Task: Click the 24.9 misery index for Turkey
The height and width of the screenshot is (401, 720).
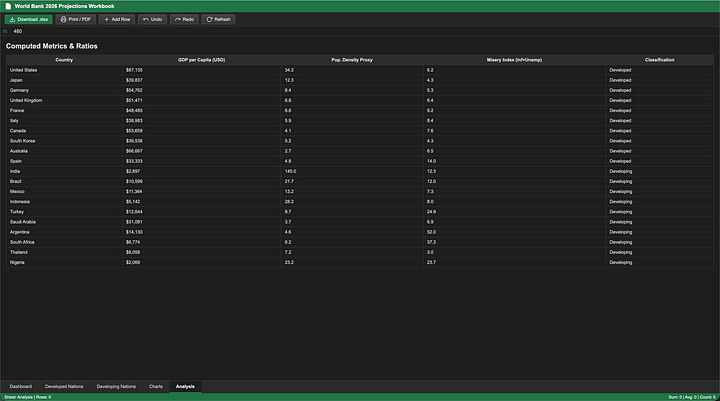Action: pos(514,211)
